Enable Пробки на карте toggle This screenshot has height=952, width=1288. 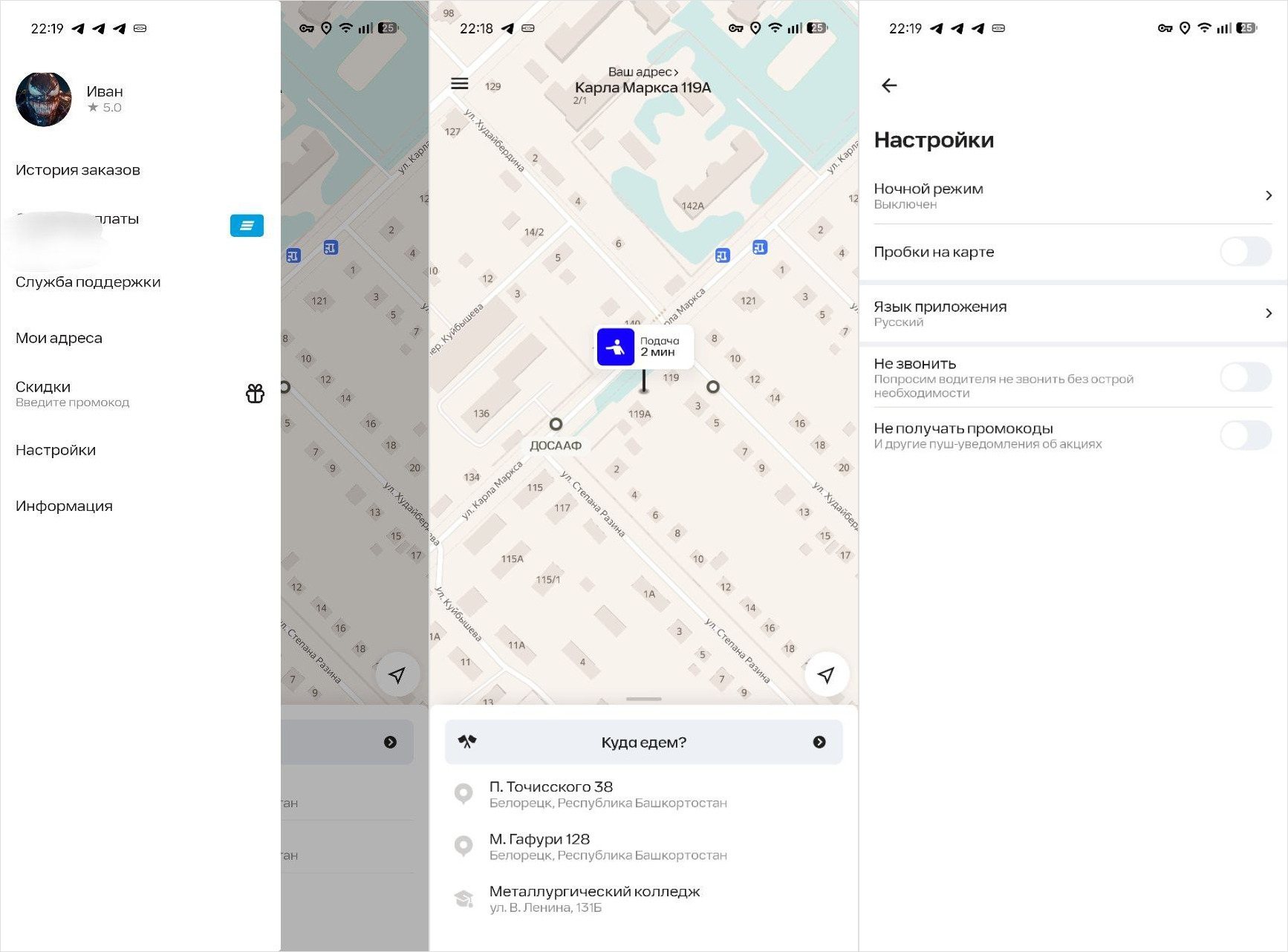(1246, 252)
